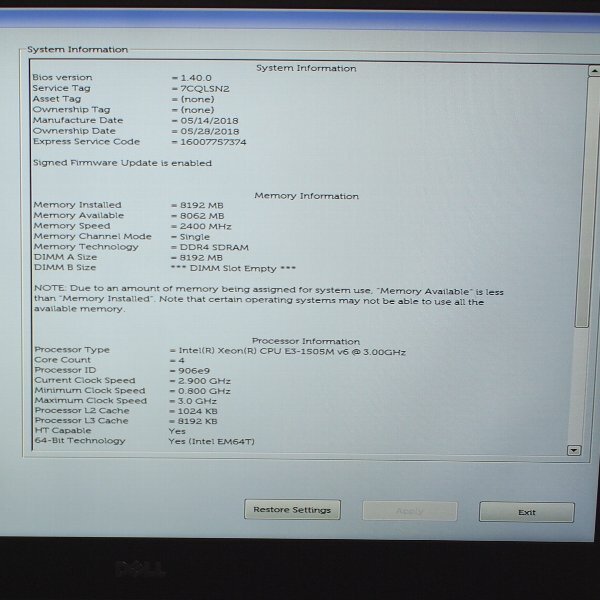This screenshot has height=600, width=600.
Task: Click the Processor L3 Cache label
Action: (x=82, y=421)
